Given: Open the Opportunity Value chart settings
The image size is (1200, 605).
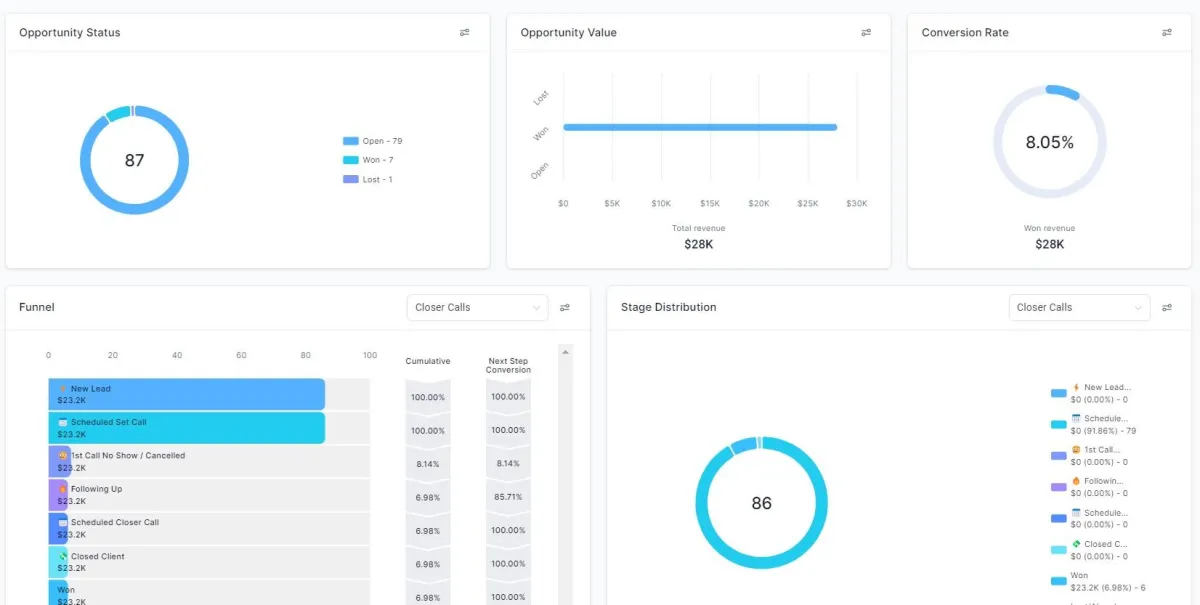Looking at the screenshot, I should click(866, 32).
